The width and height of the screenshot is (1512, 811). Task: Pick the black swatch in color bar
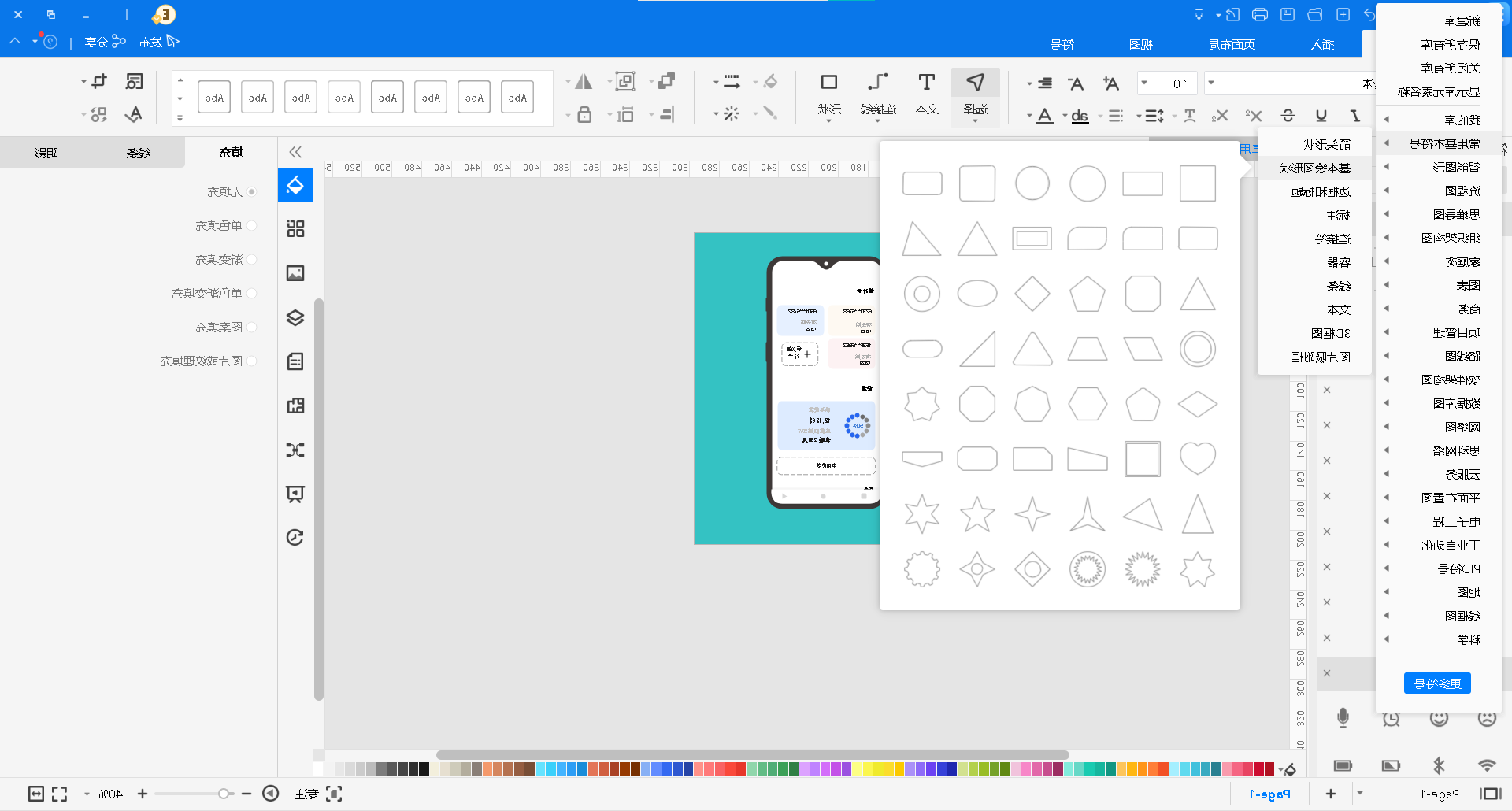[424, 768]
